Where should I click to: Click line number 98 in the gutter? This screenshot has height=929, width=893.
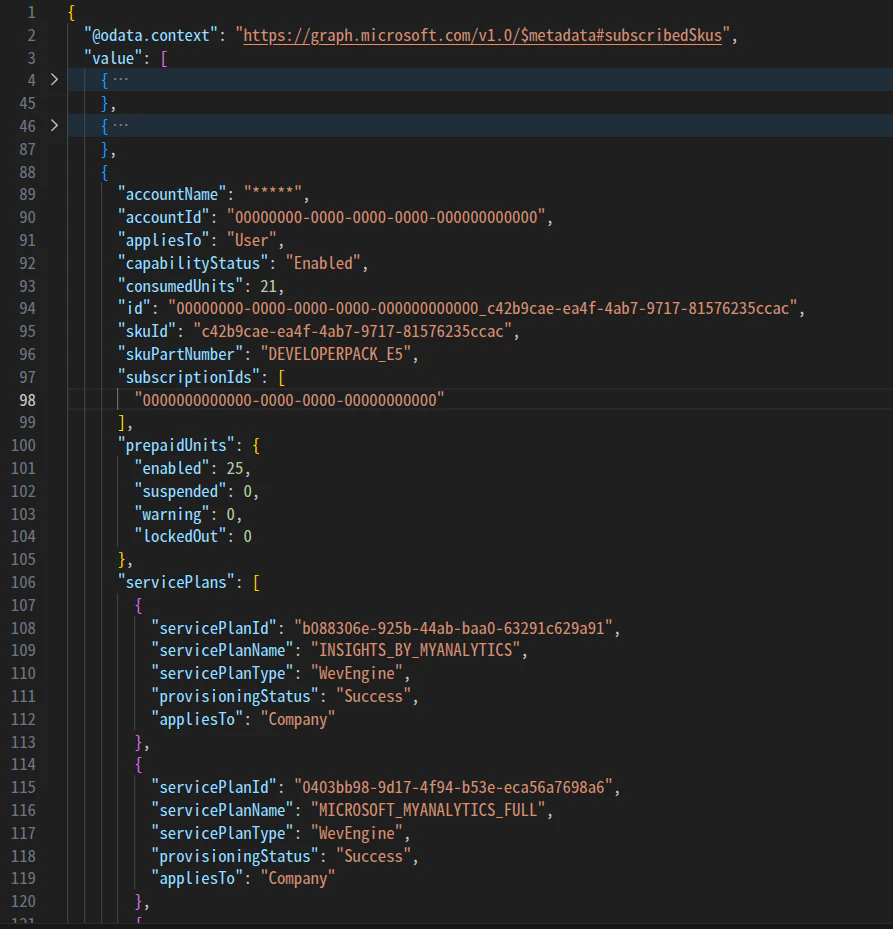pos(27,401)
